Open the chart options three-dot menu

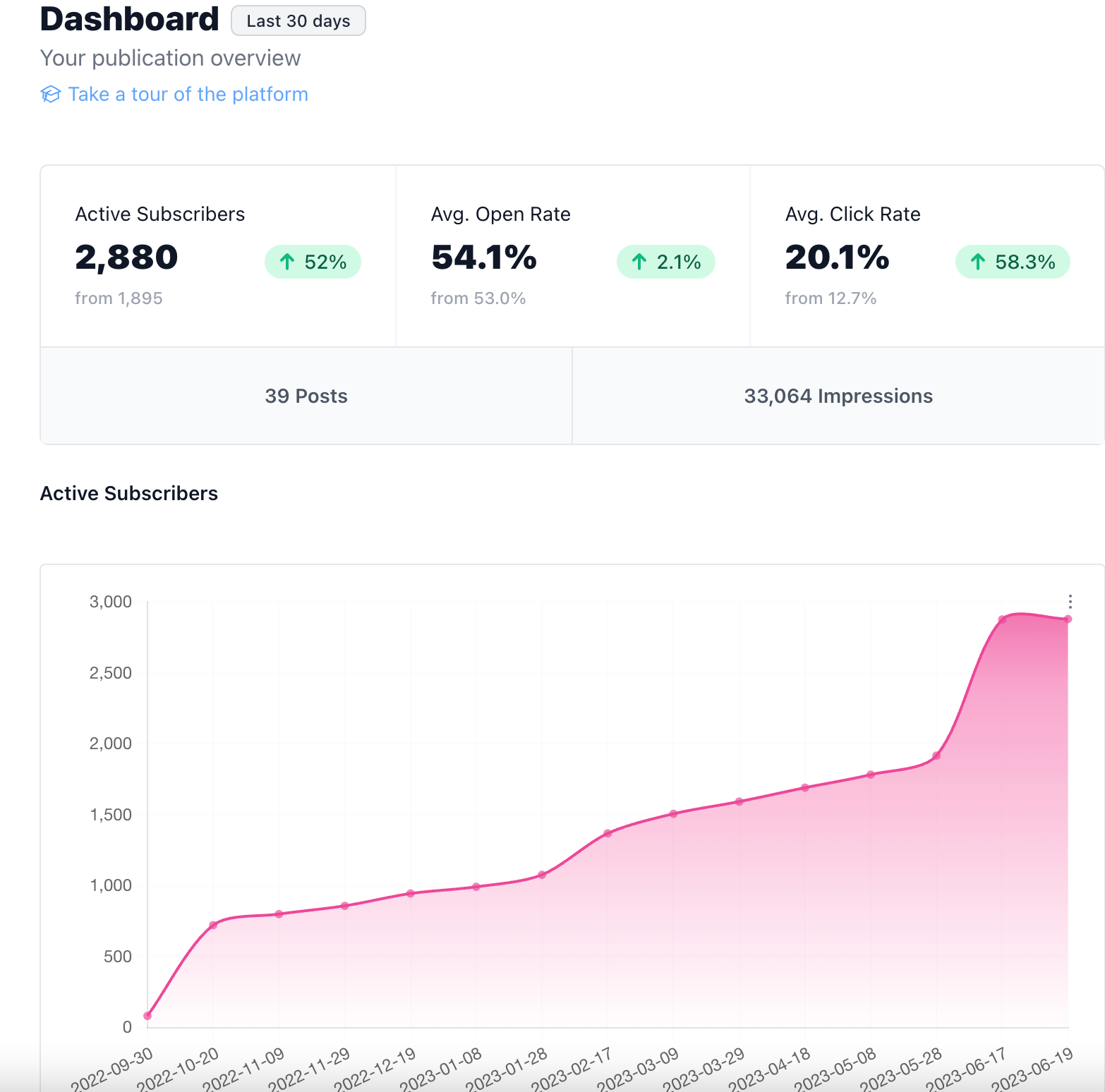[x=1070, y=601]
